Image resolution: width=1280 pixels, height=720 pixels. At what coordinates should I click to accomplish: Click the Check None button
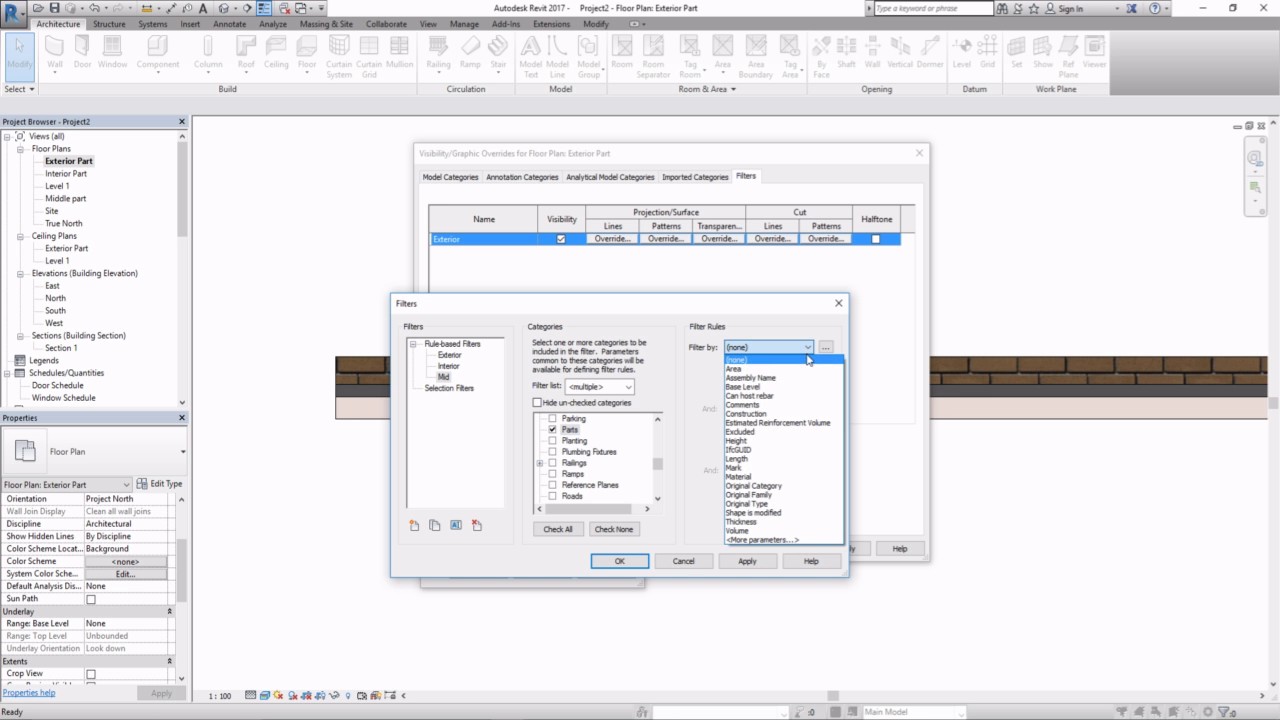pyautogui.click(x=613, y=529)
